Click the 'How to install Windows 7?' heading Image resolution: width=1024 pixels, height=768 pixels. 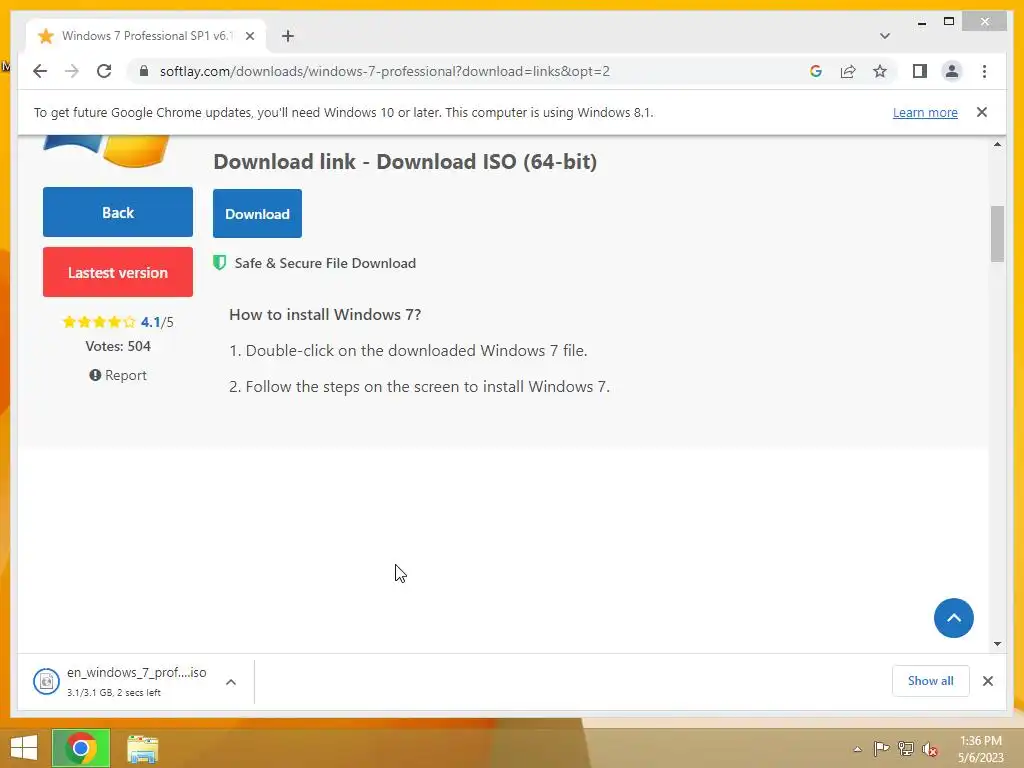tap(325, 315)
